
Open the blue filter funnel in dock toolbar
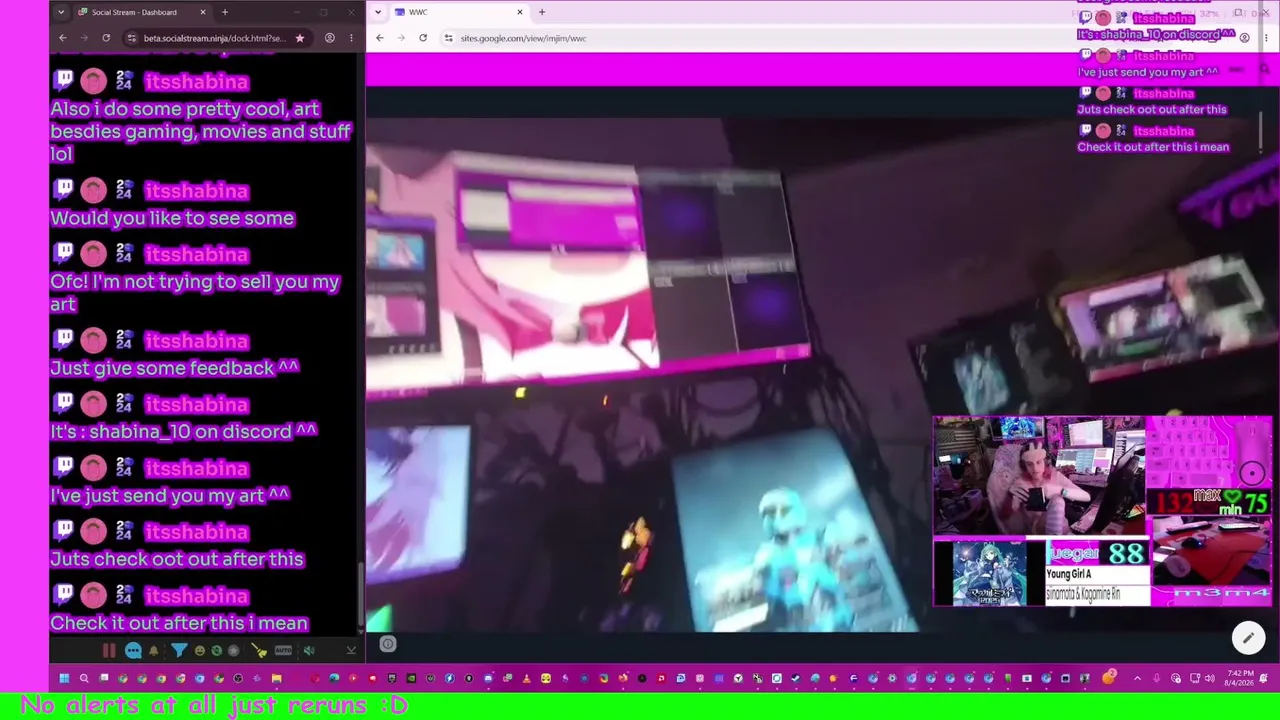click(x=179, y=651)
